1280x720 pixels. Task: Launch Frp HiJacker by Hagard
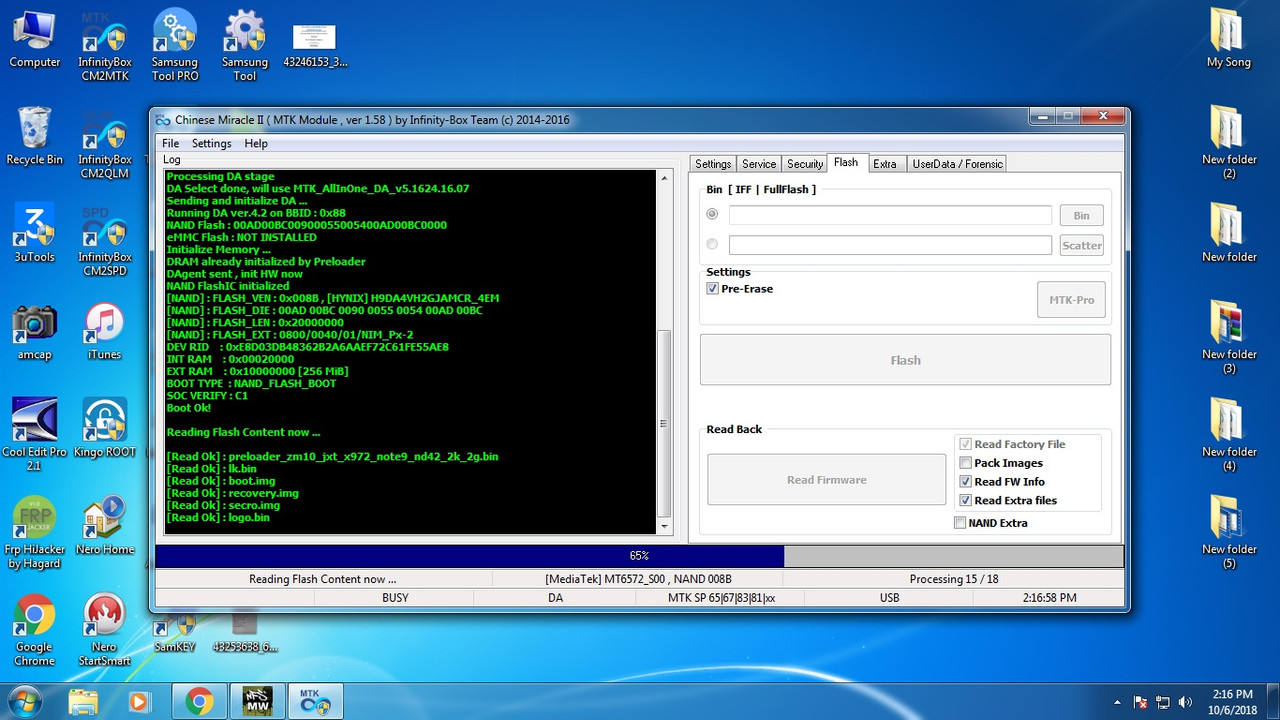(x=34, y=533)
